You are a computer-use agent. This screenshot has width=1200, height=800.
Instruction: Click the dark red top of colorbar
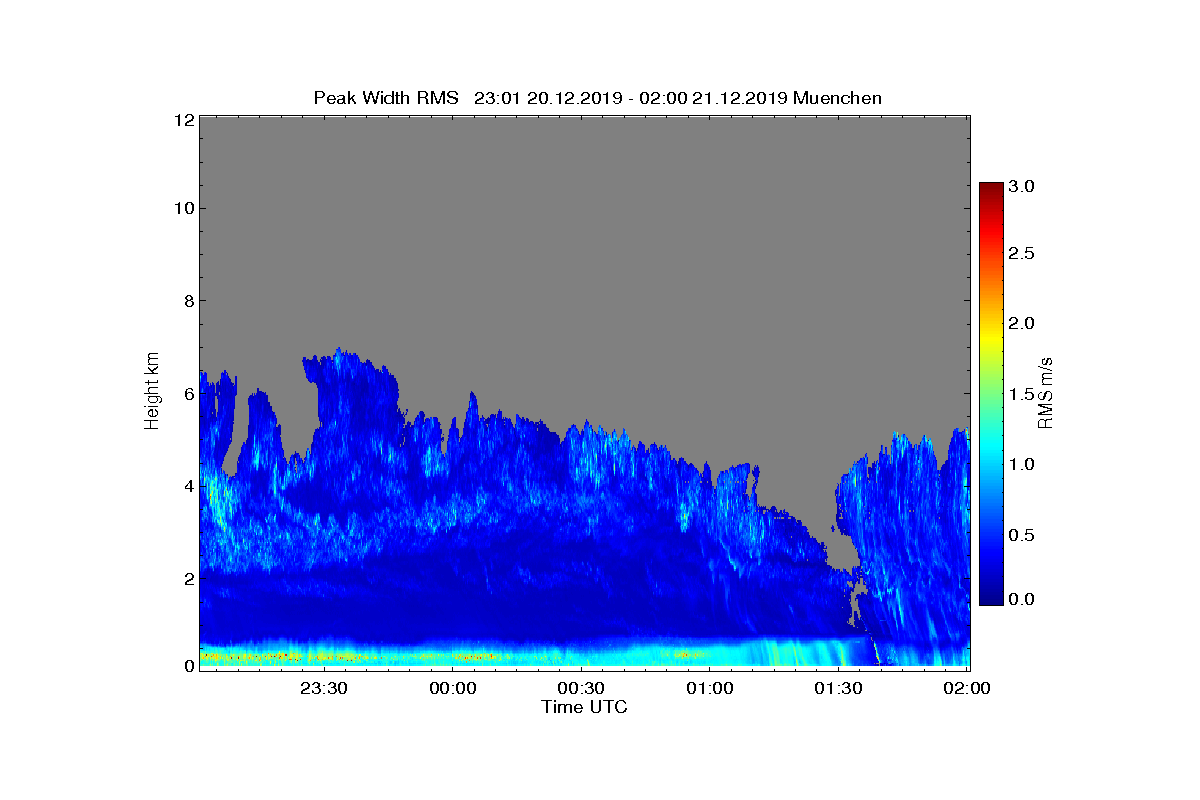click(x=991, y=190)
